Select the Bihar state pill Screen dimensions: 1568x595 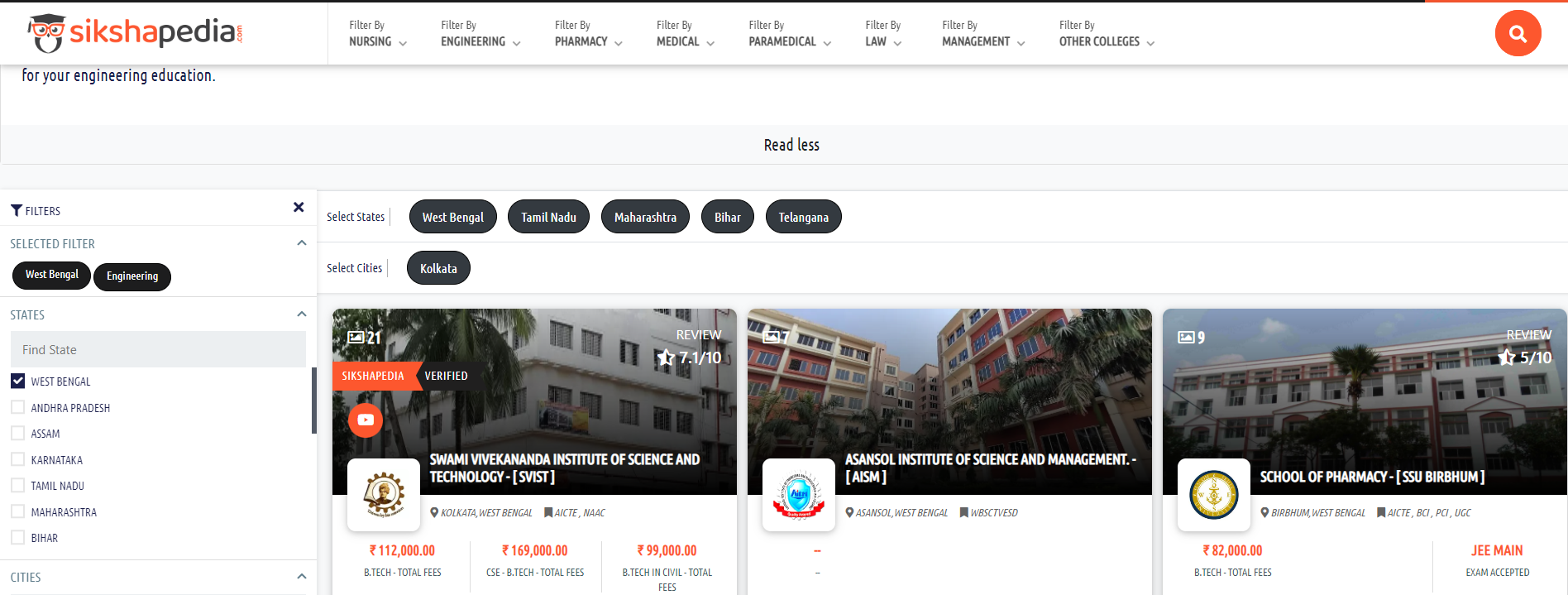coord(728,217)
